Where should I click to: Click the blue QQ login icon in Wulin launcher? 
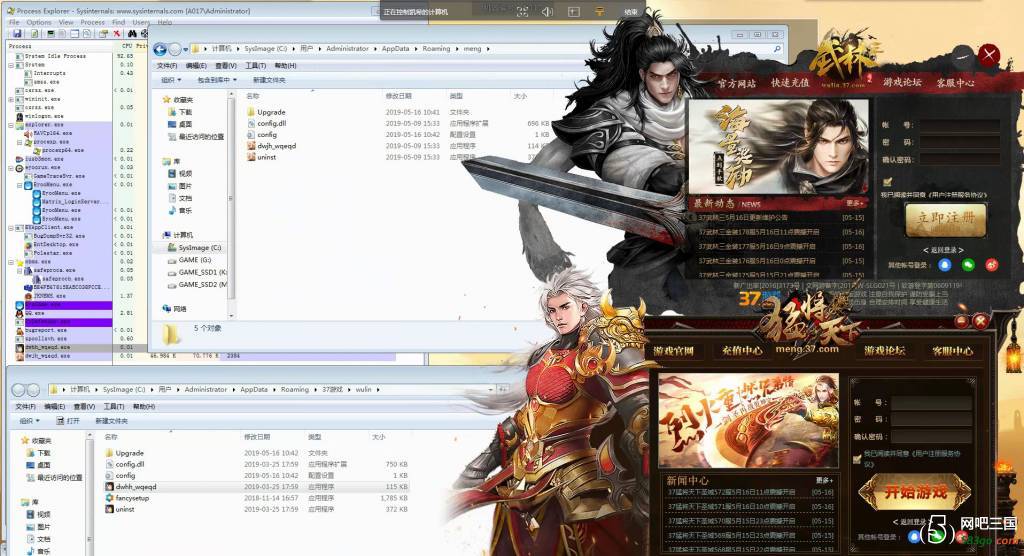(944, 265)
